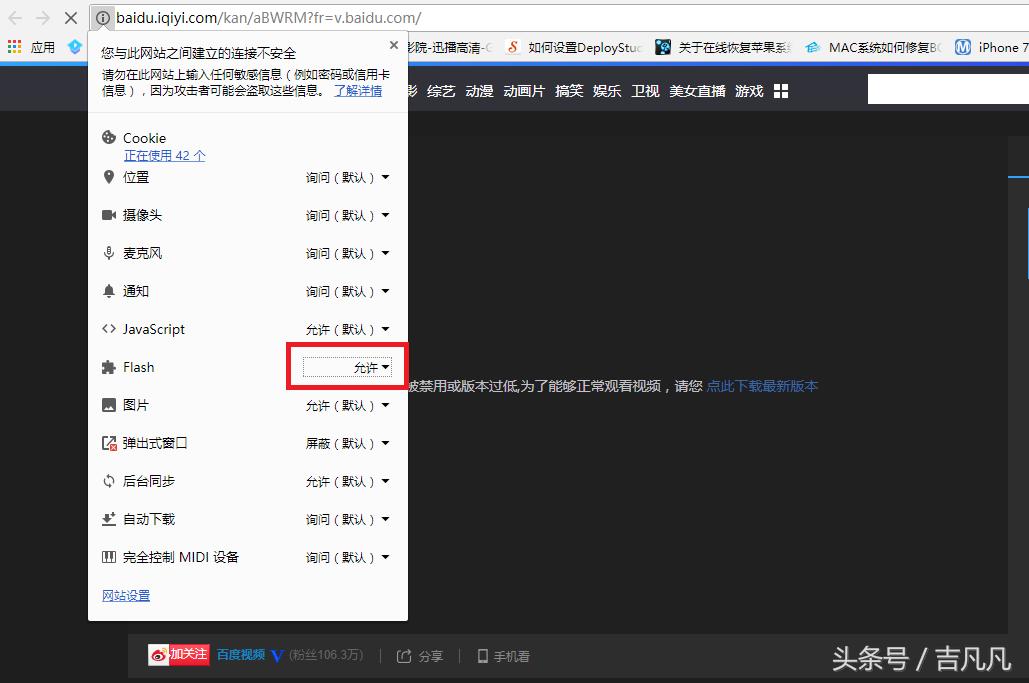The height and width of the screenshot is (683, 1029).
Task: Click the JavaScript code brackets icon
Action: (x=109, y=328)
